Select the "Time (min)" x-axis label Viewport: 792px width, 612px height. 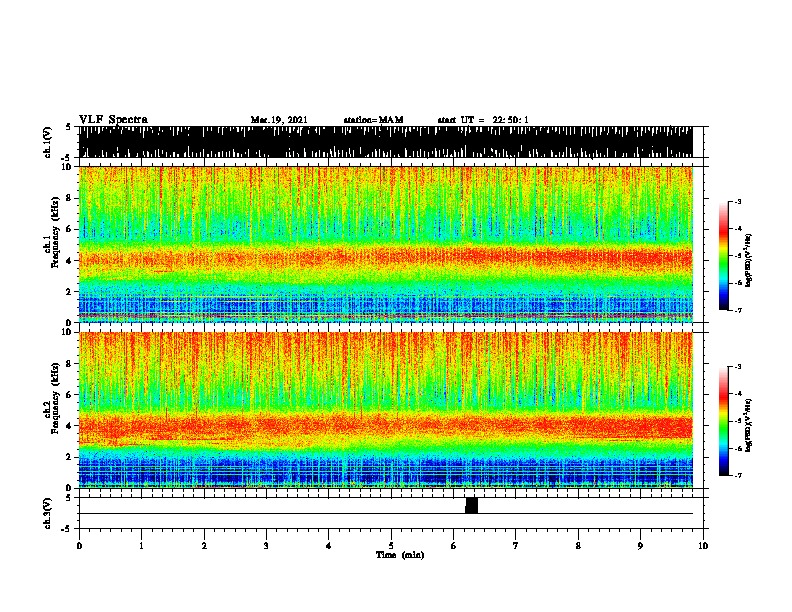tap(400, 555)
